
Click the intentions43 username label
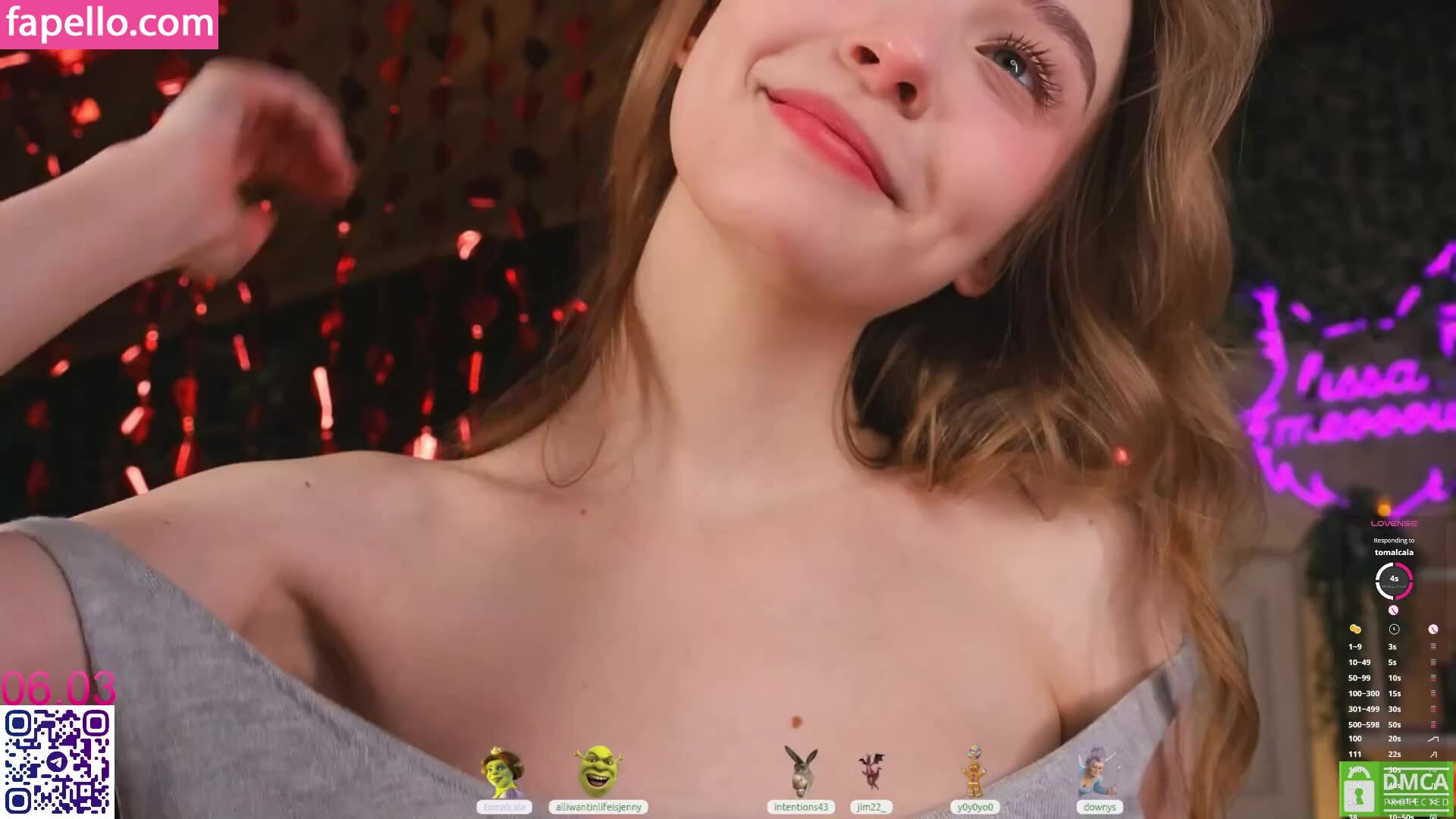801,807
